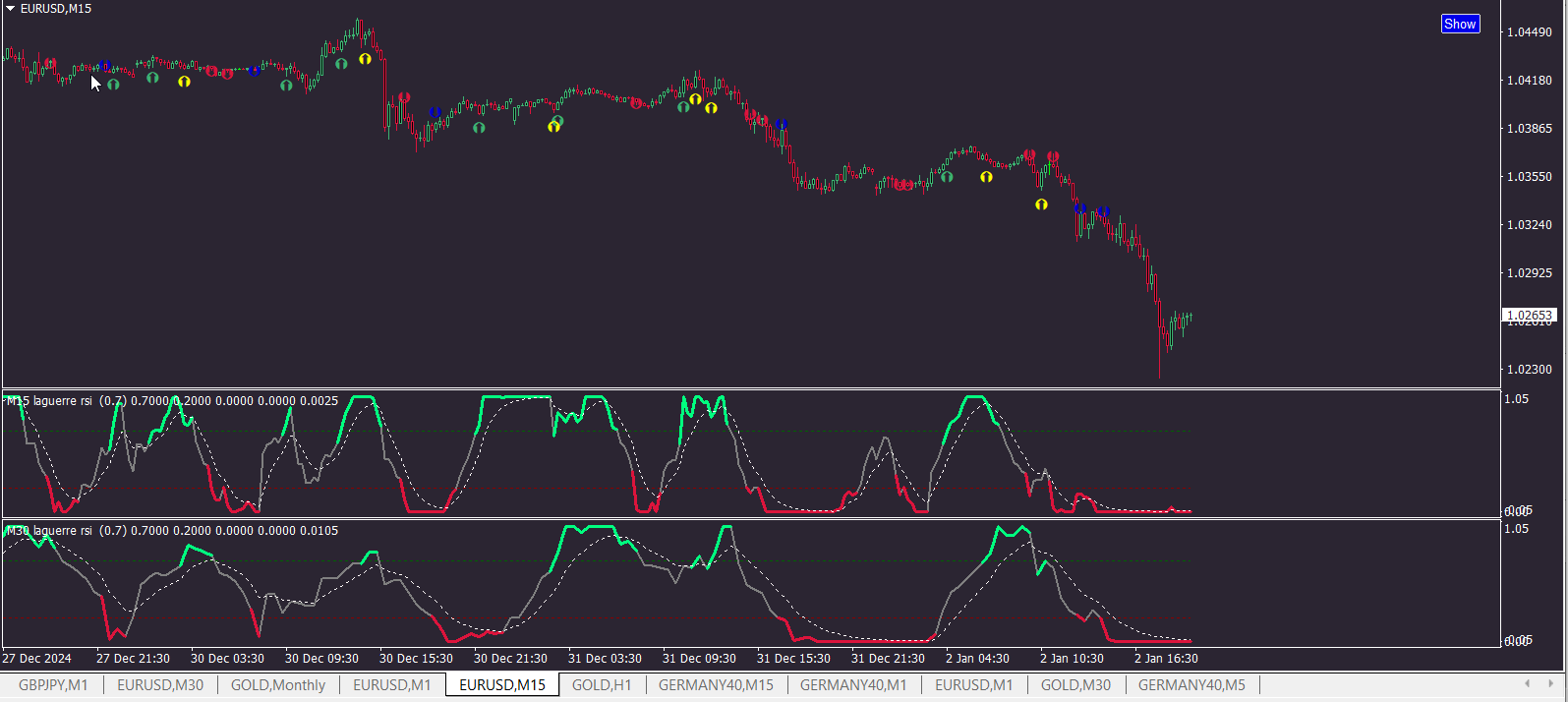1568x702 pixels.
Task: Click the 30 Dec 15:30 time label
Action: pyautogui.click(x=416, y=659)
